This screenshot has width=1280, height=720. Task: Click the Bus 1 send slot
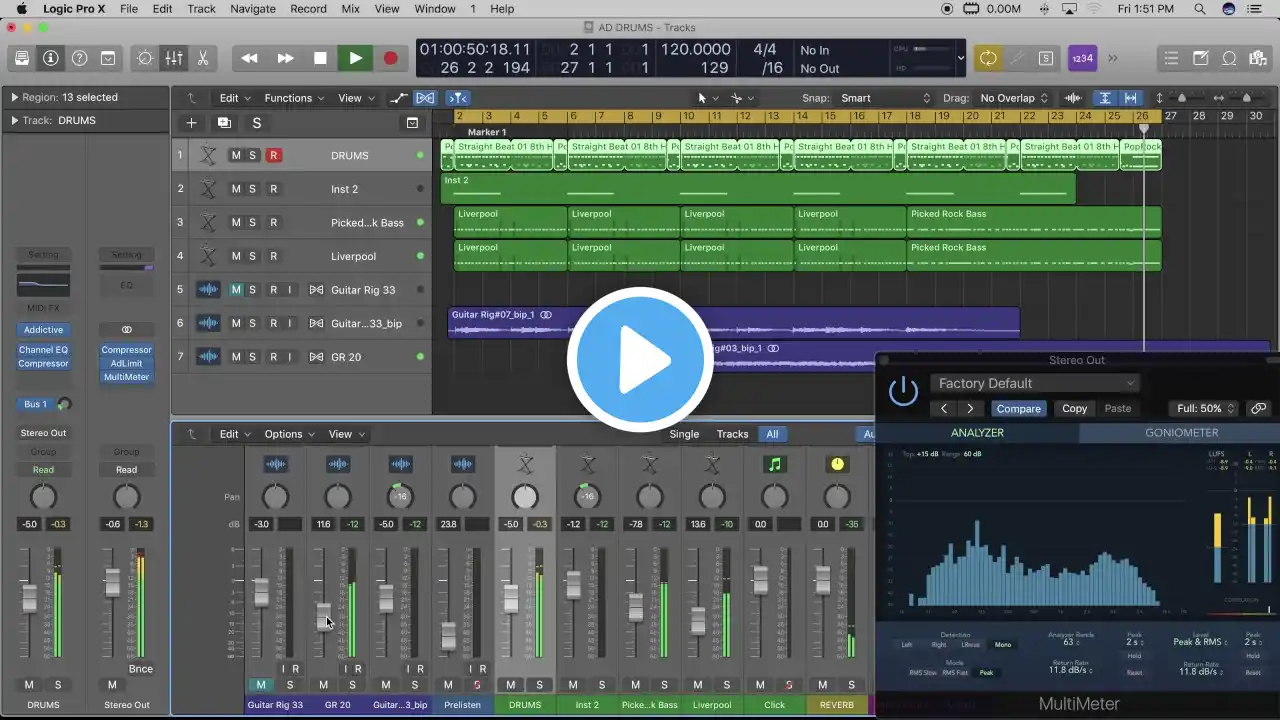click(35, 404)
